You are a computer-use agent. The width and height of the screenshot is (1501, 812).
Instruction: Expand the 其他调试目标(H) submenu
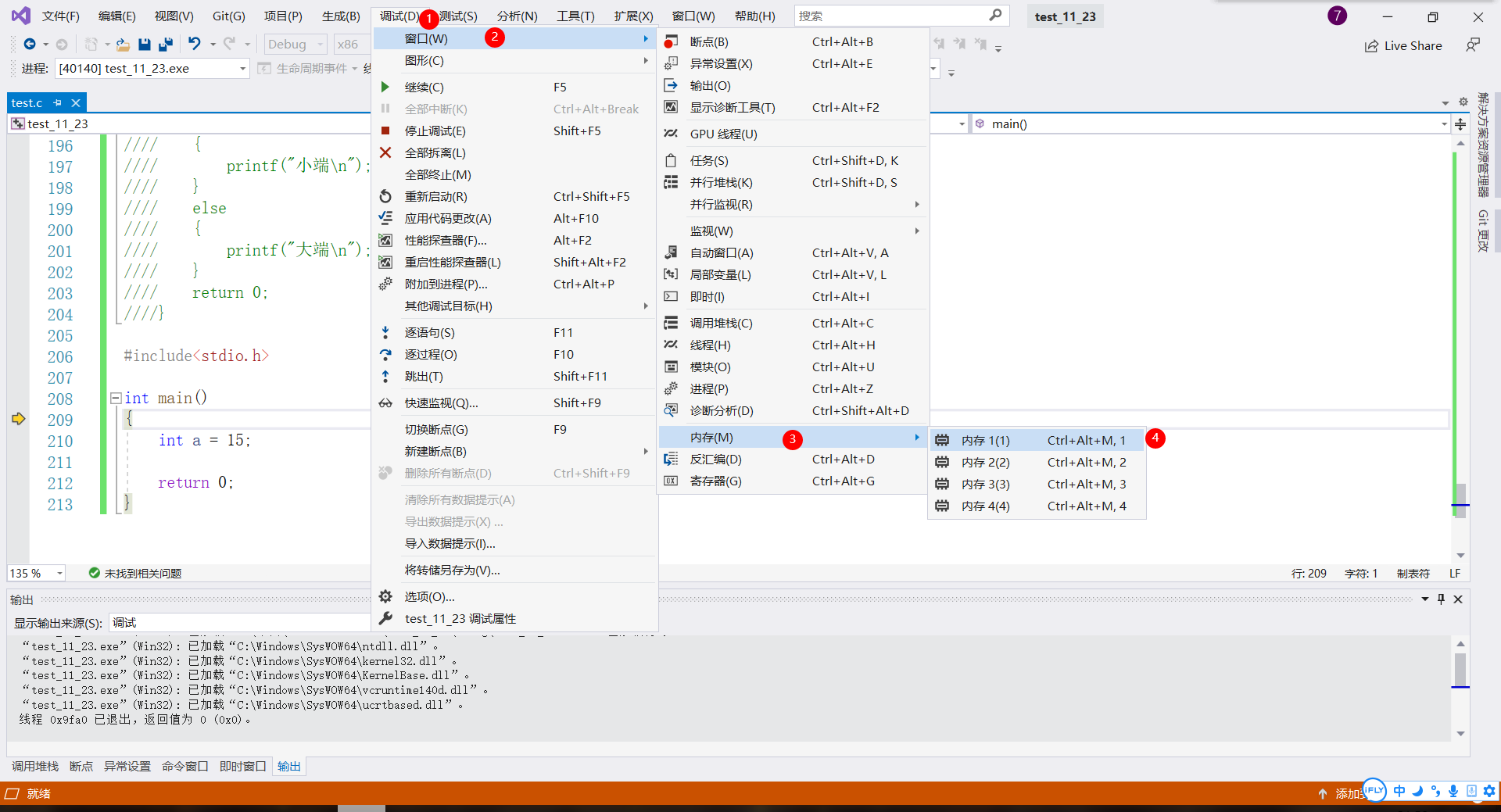[x=514, y=306]
